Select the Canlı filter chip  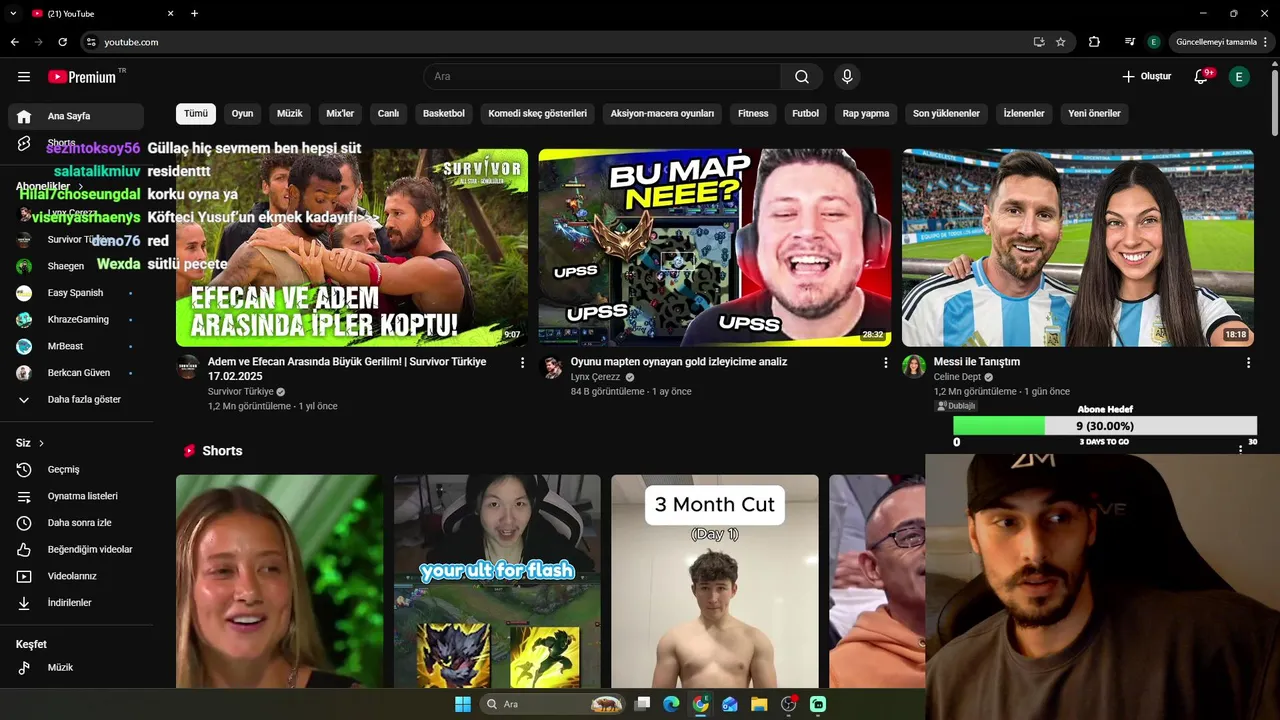click(388, 114)
